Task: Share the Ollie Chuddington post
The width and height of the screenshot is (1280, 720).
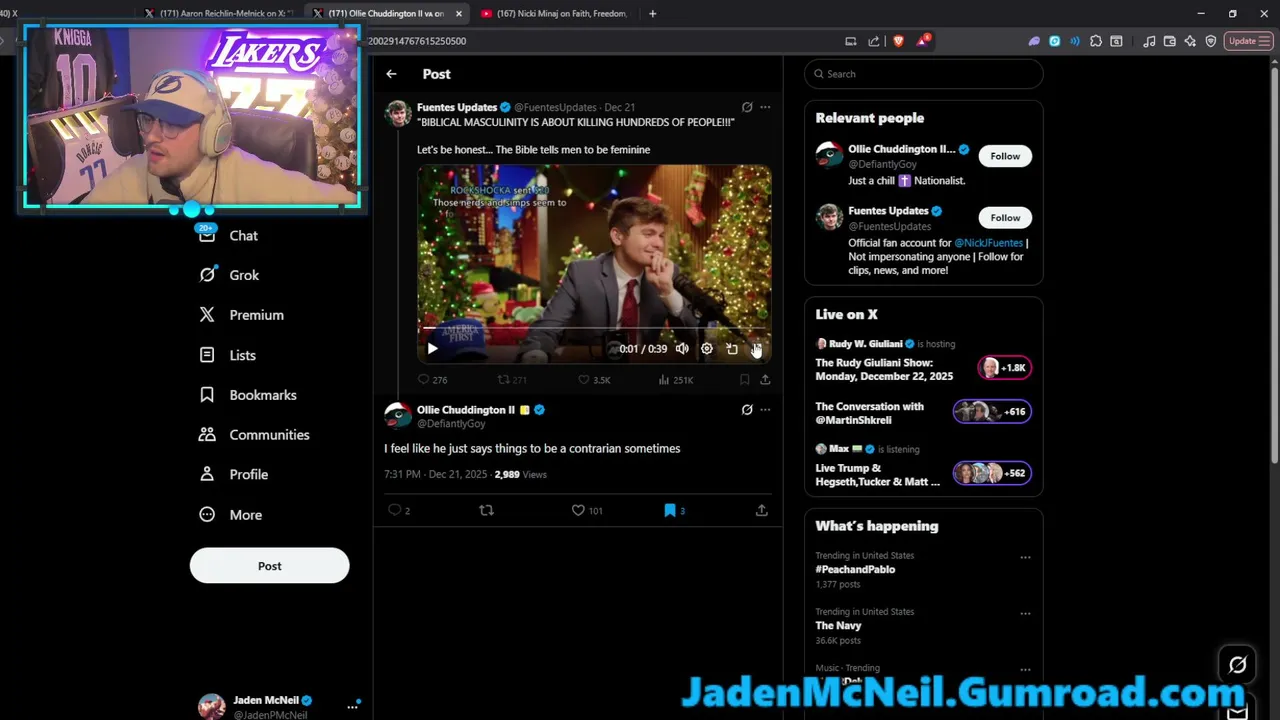Action: coord(761,510)
